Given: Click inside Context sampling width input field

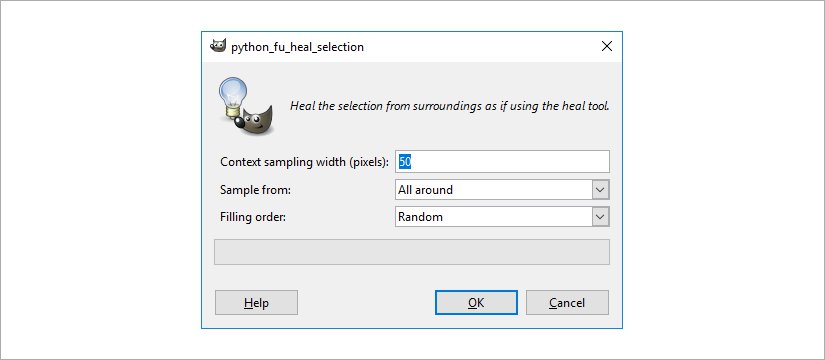Looking at the screenshot, I should pos(502,162).
